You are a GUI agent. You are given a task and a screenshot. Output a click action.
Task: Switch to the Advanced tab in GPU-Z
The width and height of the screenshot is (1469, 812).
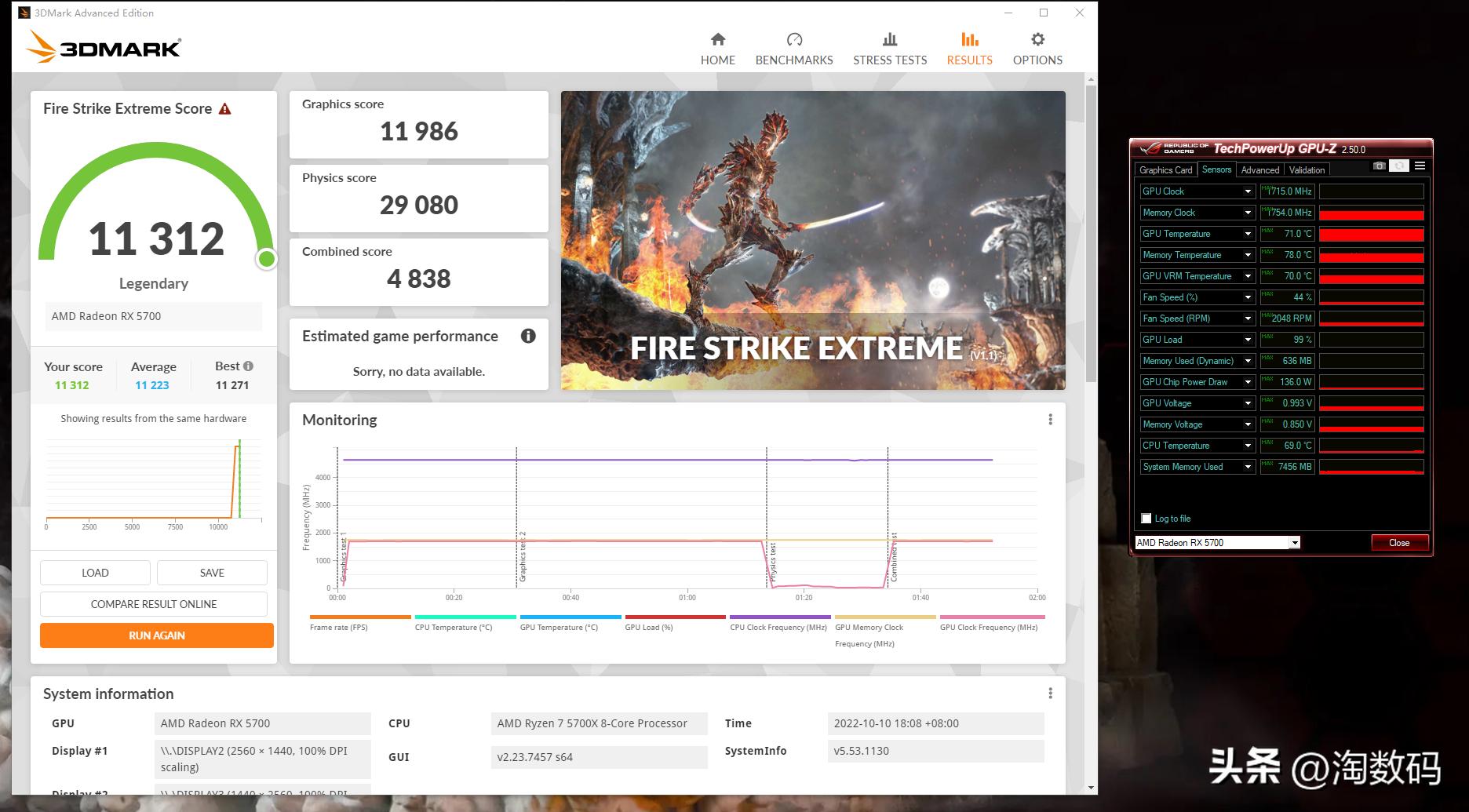(1259, 170)
